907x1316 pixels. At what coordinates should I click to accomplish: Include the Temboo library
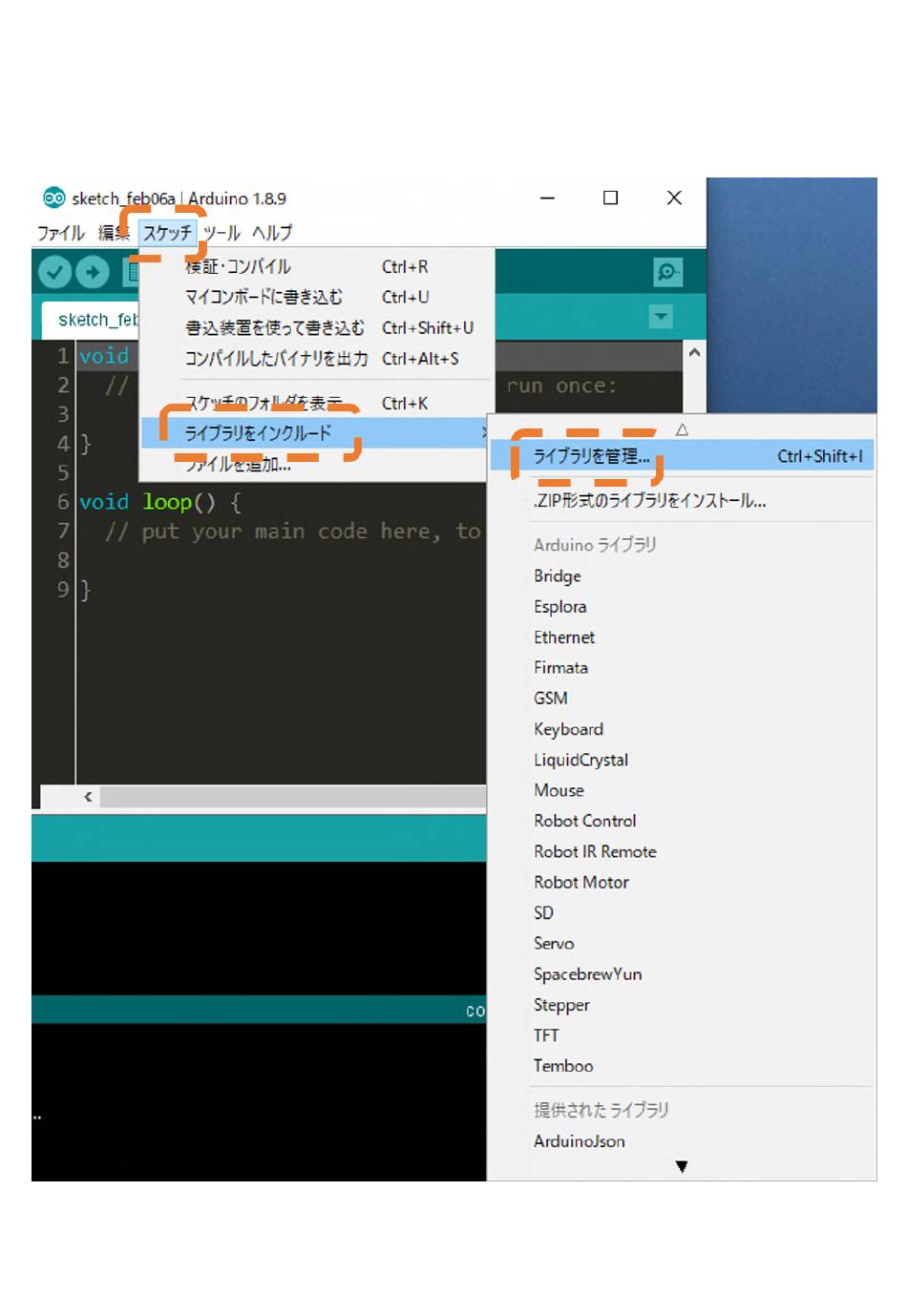[x=682, y=1065]
